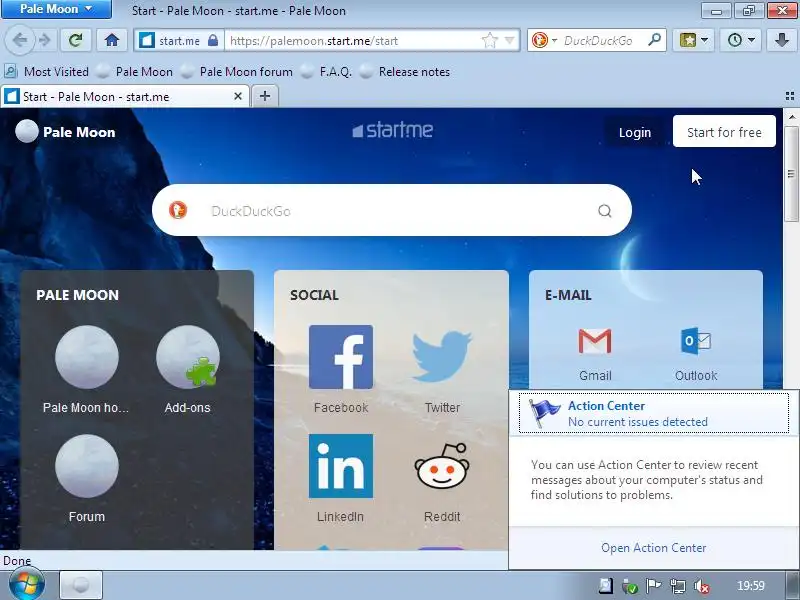Click the padlock site identity icon
Viewport: 800px width, 600px height.
click(x=213, y=40)
